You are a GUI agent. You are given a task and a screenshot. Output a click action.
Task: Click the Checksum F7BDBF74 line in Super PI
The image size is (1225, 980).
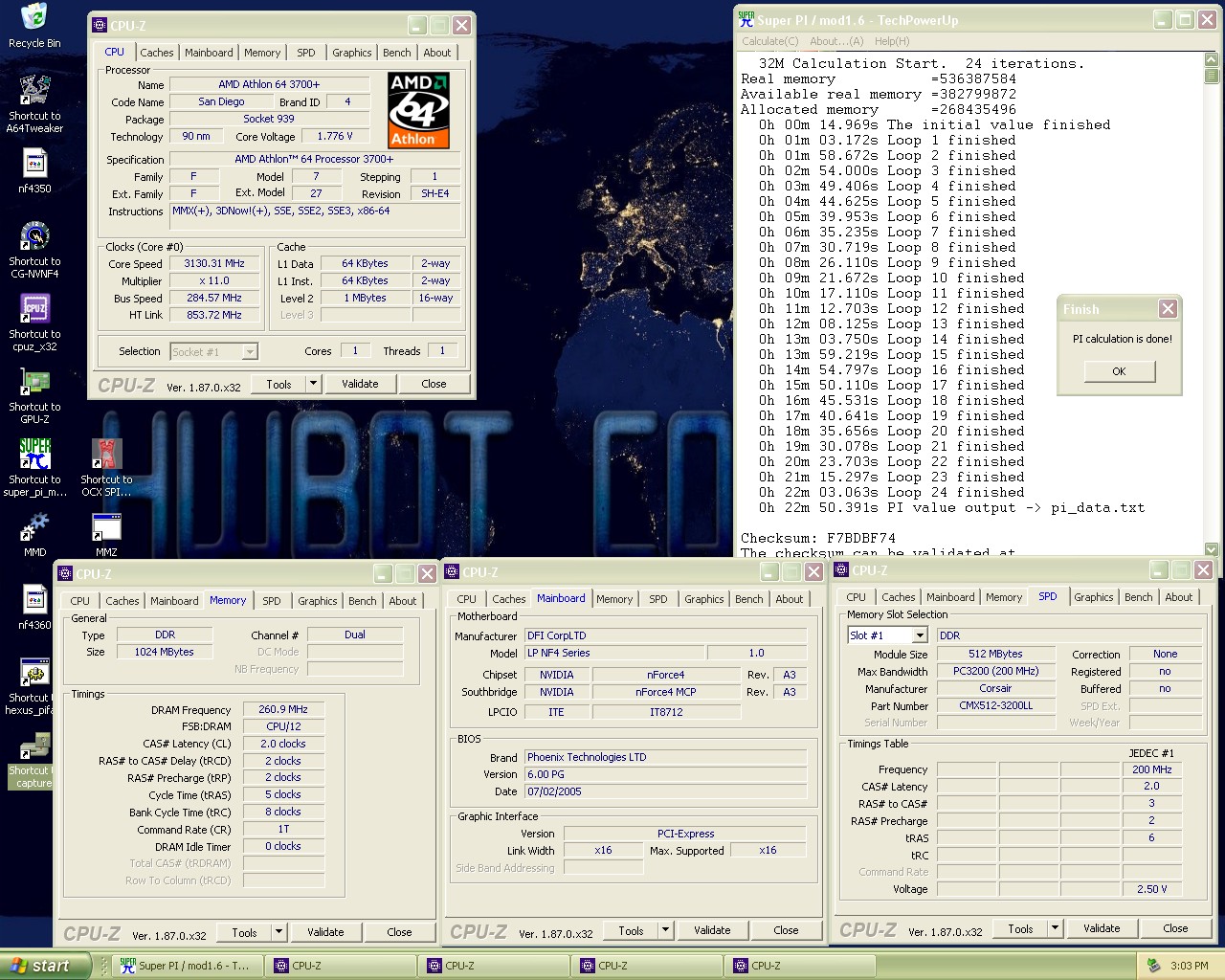click(x=818, y=538)
